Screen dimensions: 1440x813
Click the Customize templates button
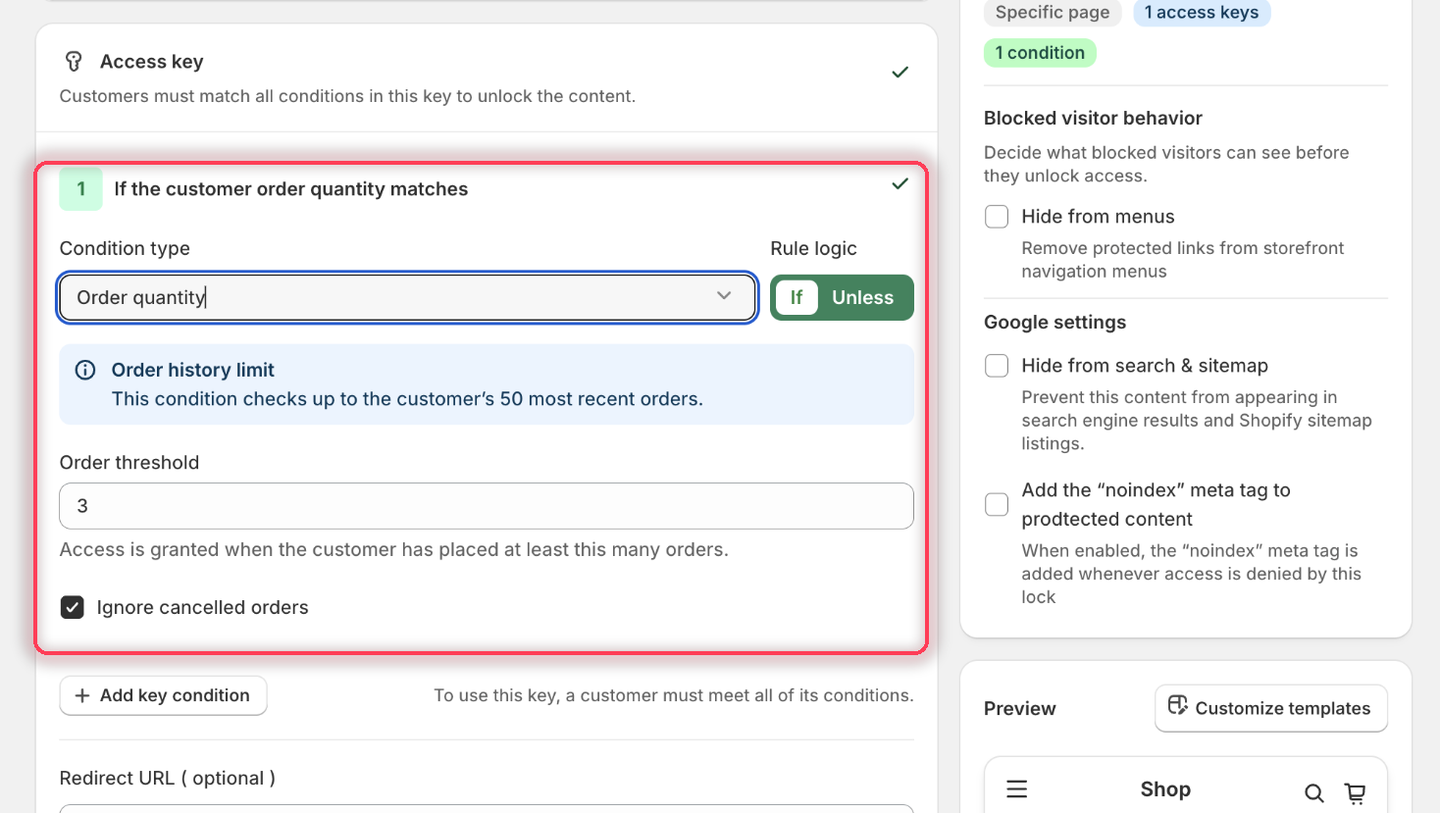pos(1271,708)
